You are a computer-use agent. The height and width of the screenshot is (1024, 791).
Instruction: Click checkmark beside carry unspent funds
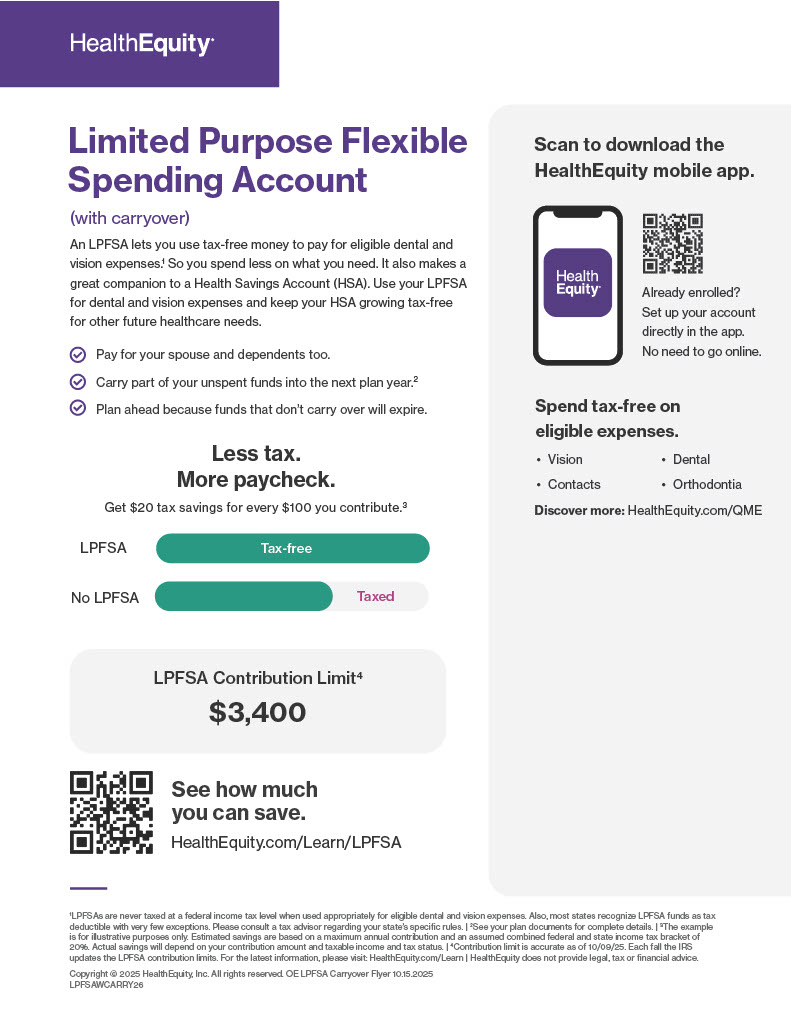tap(78, 382)
